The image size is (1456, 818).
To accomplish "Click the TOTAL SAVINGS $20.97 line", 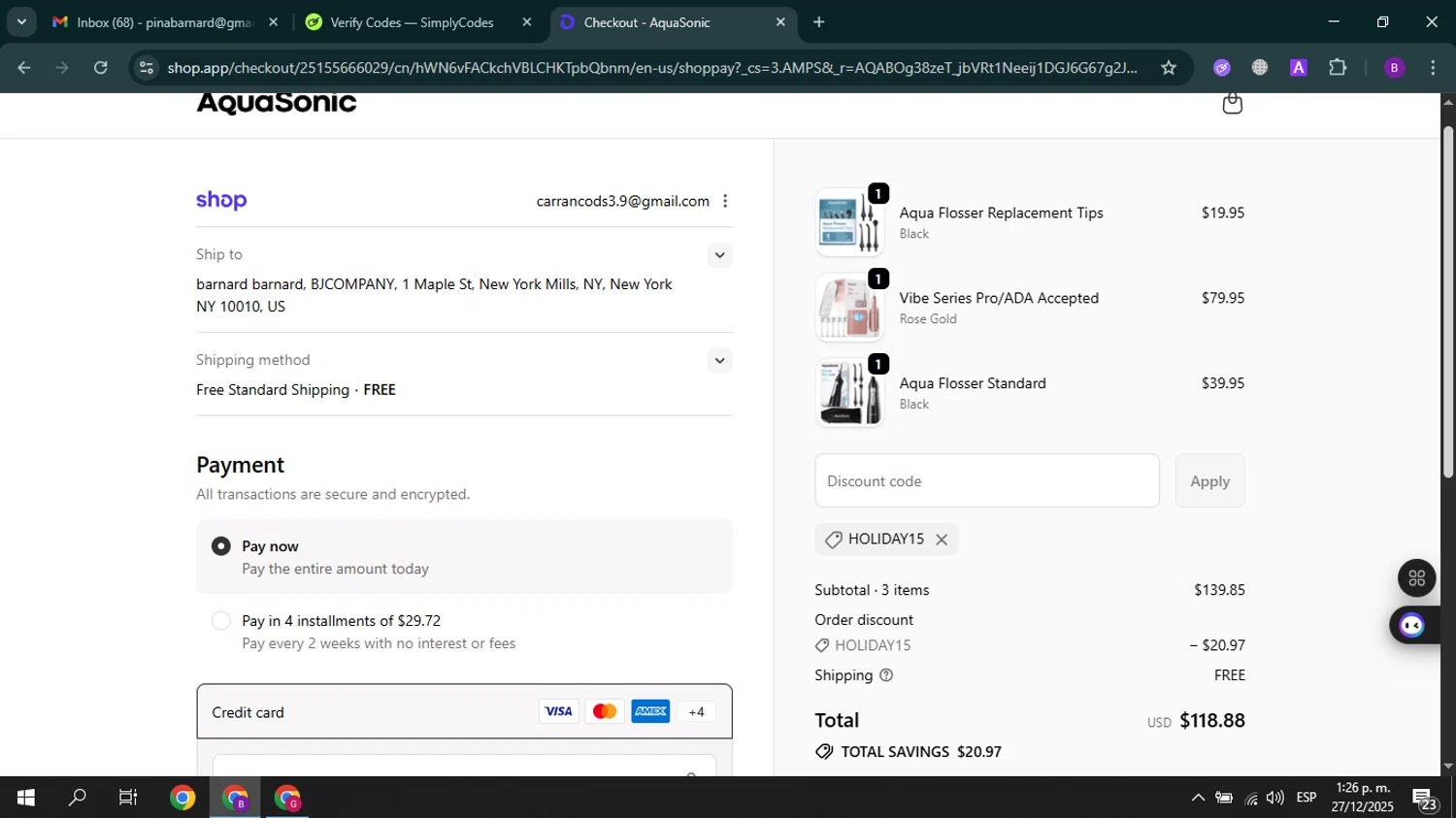I will point(909,752).
